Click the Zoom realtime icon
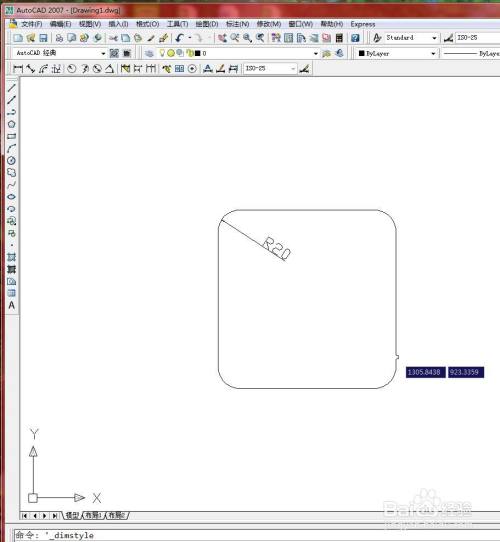The width and height of the screenshot is (500, 542). point(235,38)
